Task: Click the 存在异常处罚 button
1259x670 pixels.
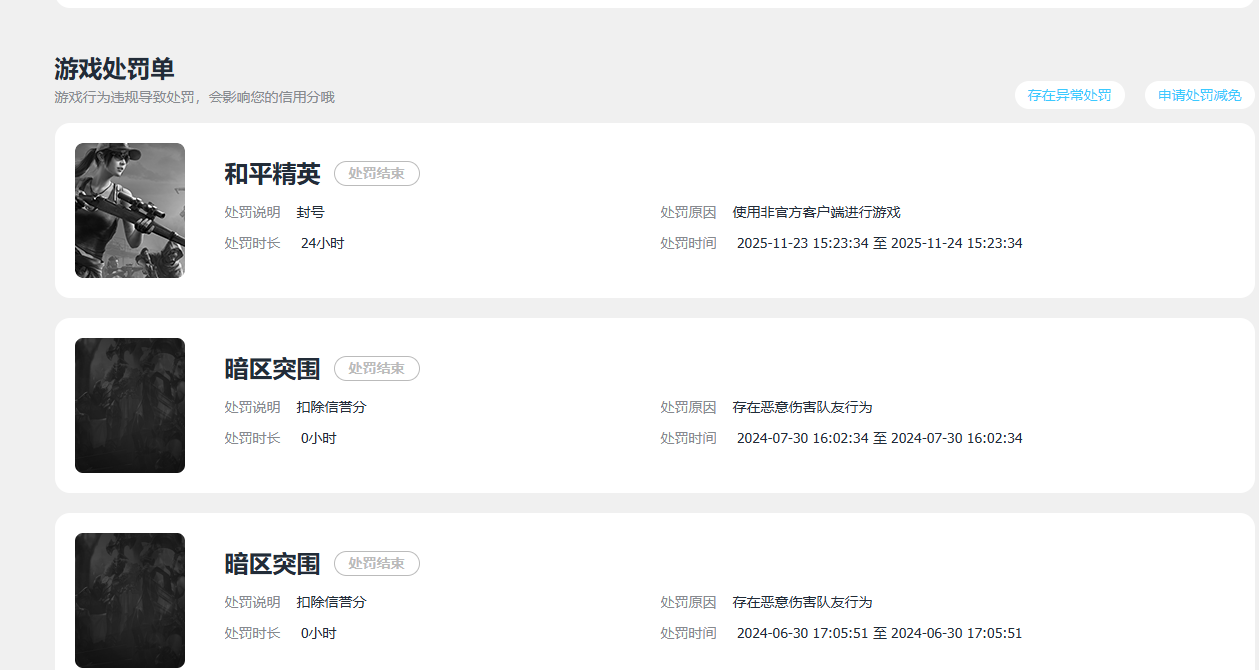Action: click(1069, 95)
